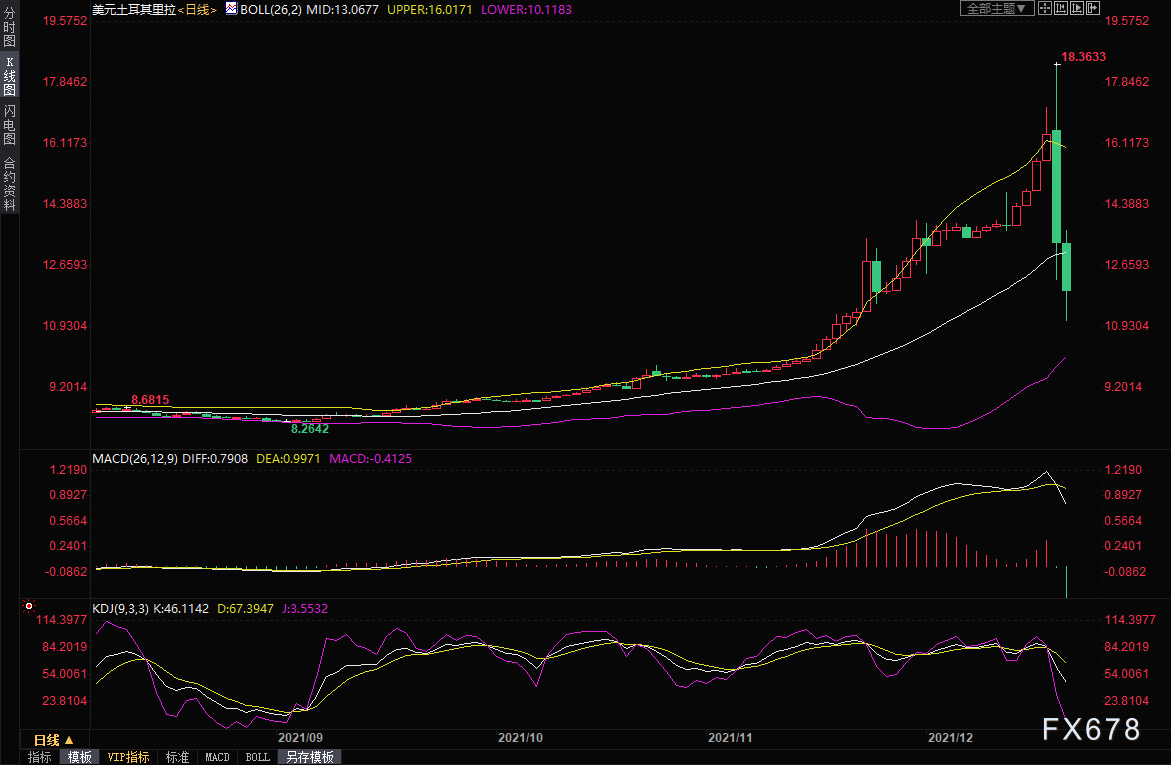Viewport: 1171px width, 765px height.
Task: Click the large green candle below the peak
Action: (x=1057, y=186)
